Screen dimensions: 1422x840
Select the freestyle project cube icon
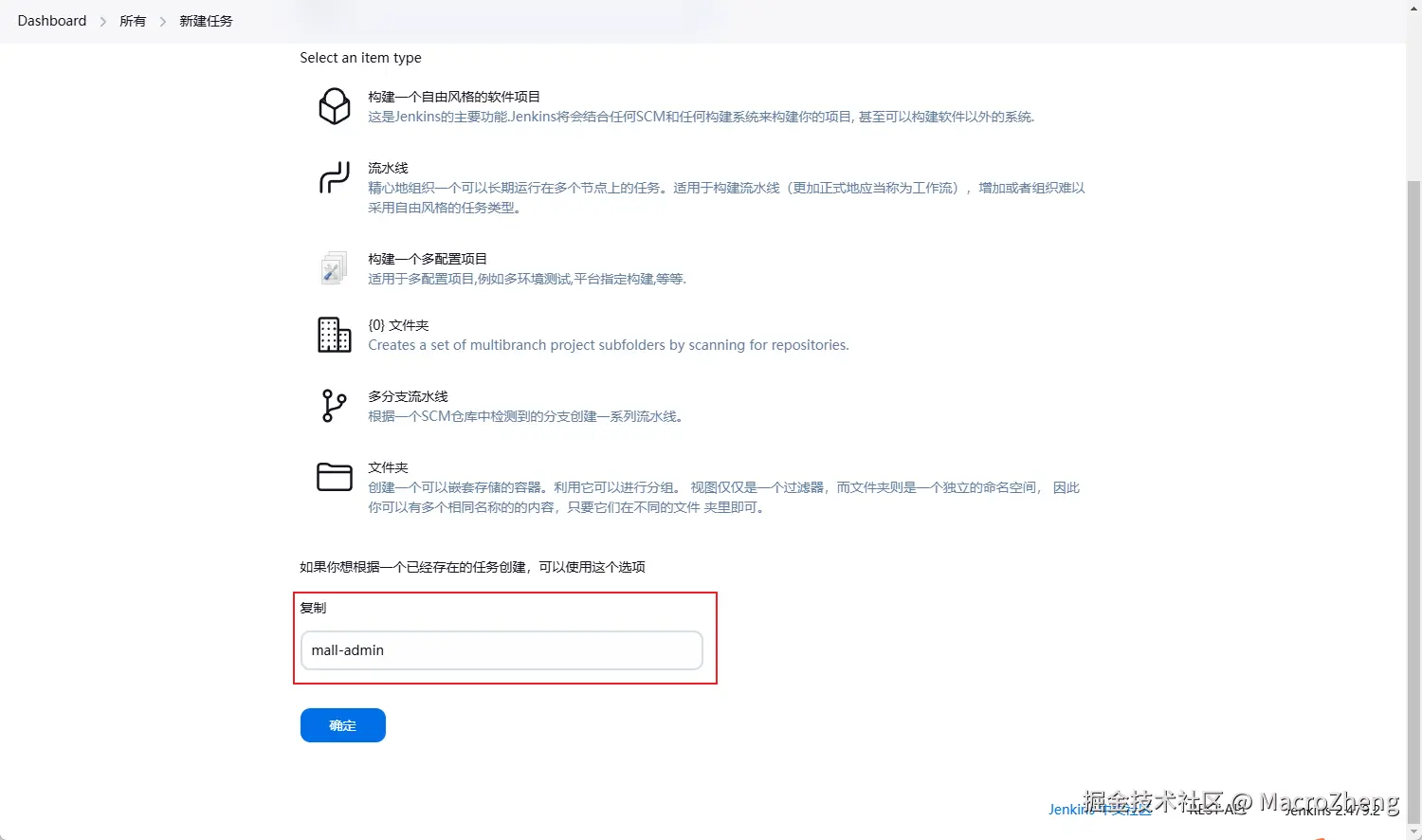tap(334, 106)
